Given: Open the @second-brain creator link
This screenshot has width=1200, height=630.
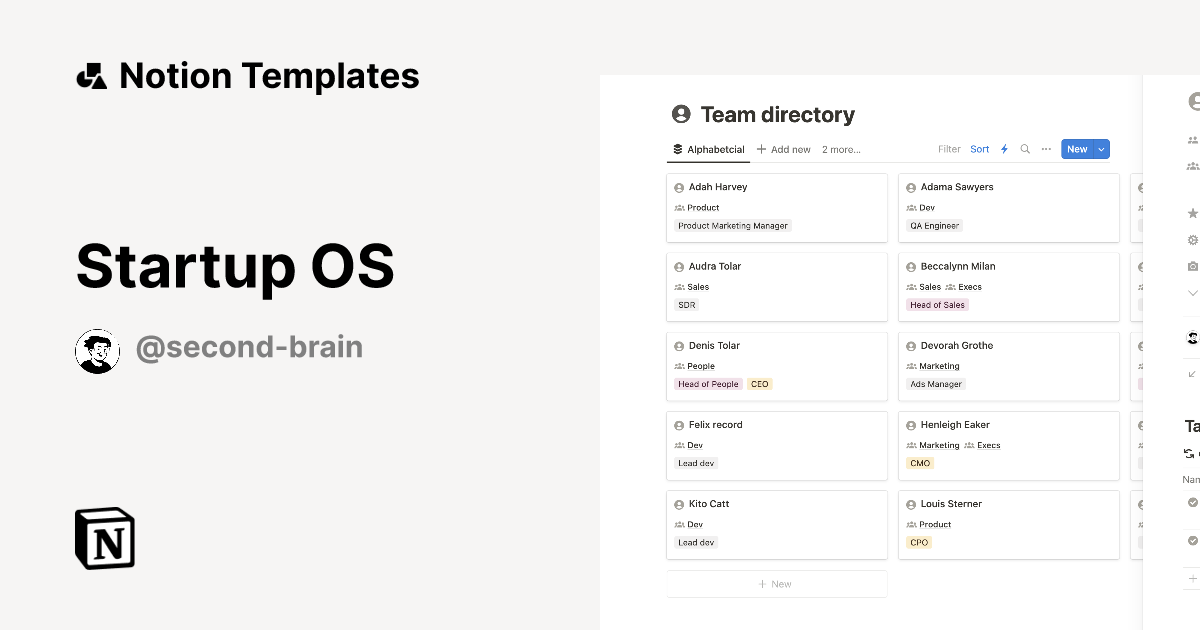Looking at the screenshot, I should (249, 347).
